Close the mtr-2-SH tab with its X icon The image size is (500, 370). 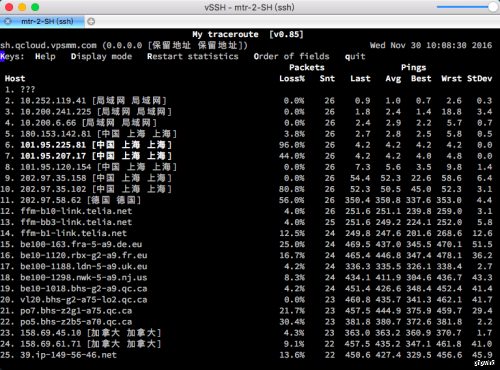pos(8,22)
